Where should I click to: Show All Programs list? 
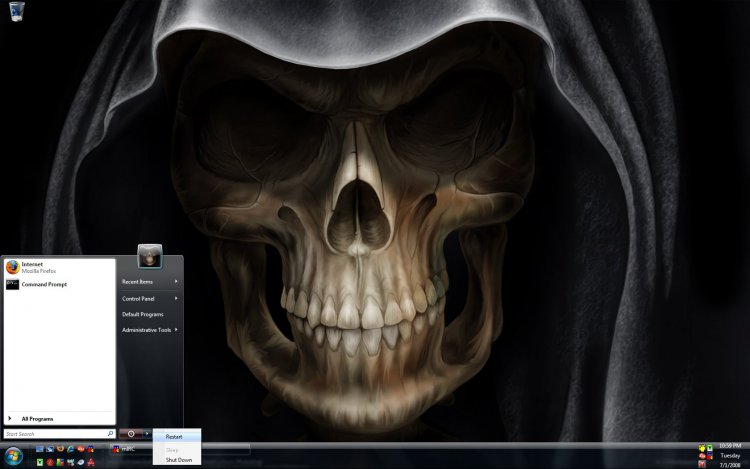coord(59,419)
